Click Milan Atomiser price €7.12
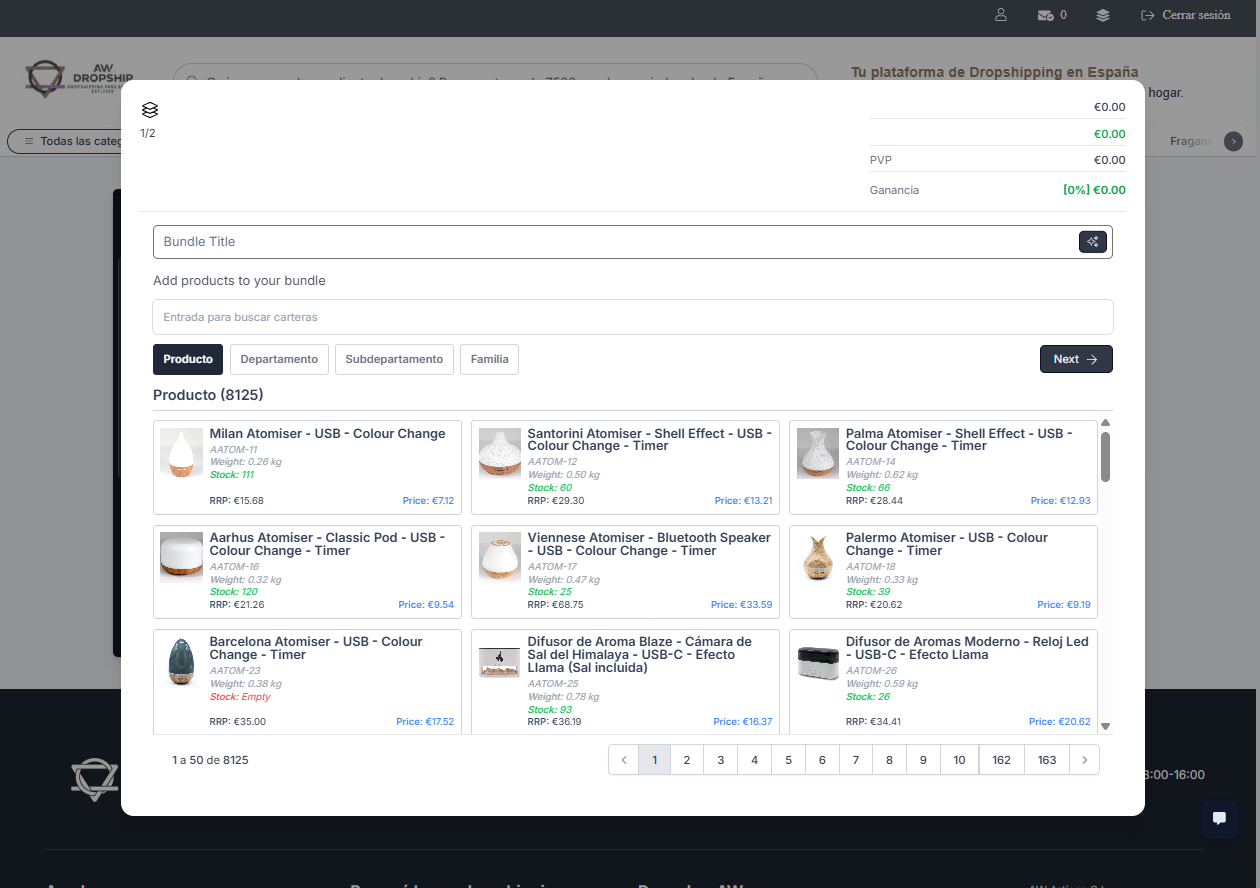 pyautogui.click(x=428, y=500)
